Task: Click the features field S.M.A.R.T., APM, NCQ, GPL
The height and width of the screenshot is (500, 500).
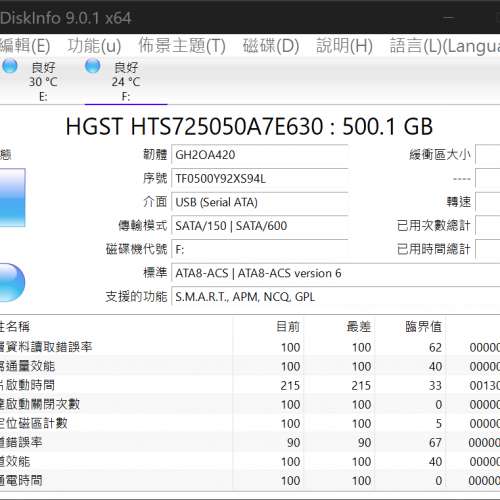Action: point(336,297)
